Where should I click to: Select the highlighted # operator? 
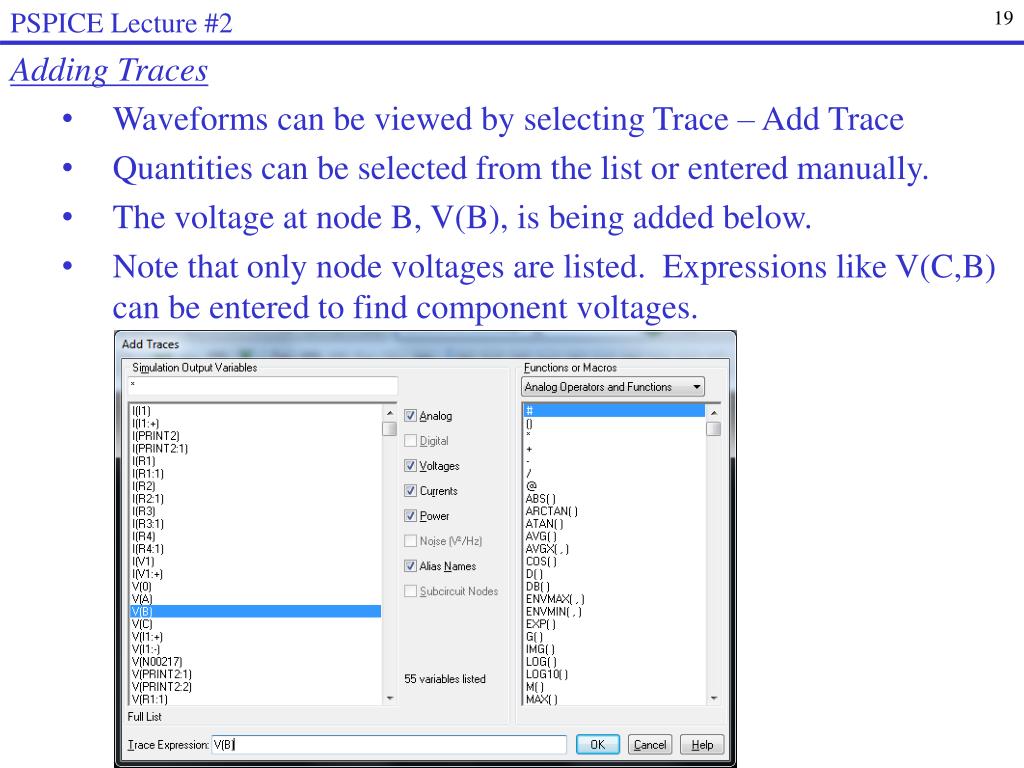coord(614,411)
